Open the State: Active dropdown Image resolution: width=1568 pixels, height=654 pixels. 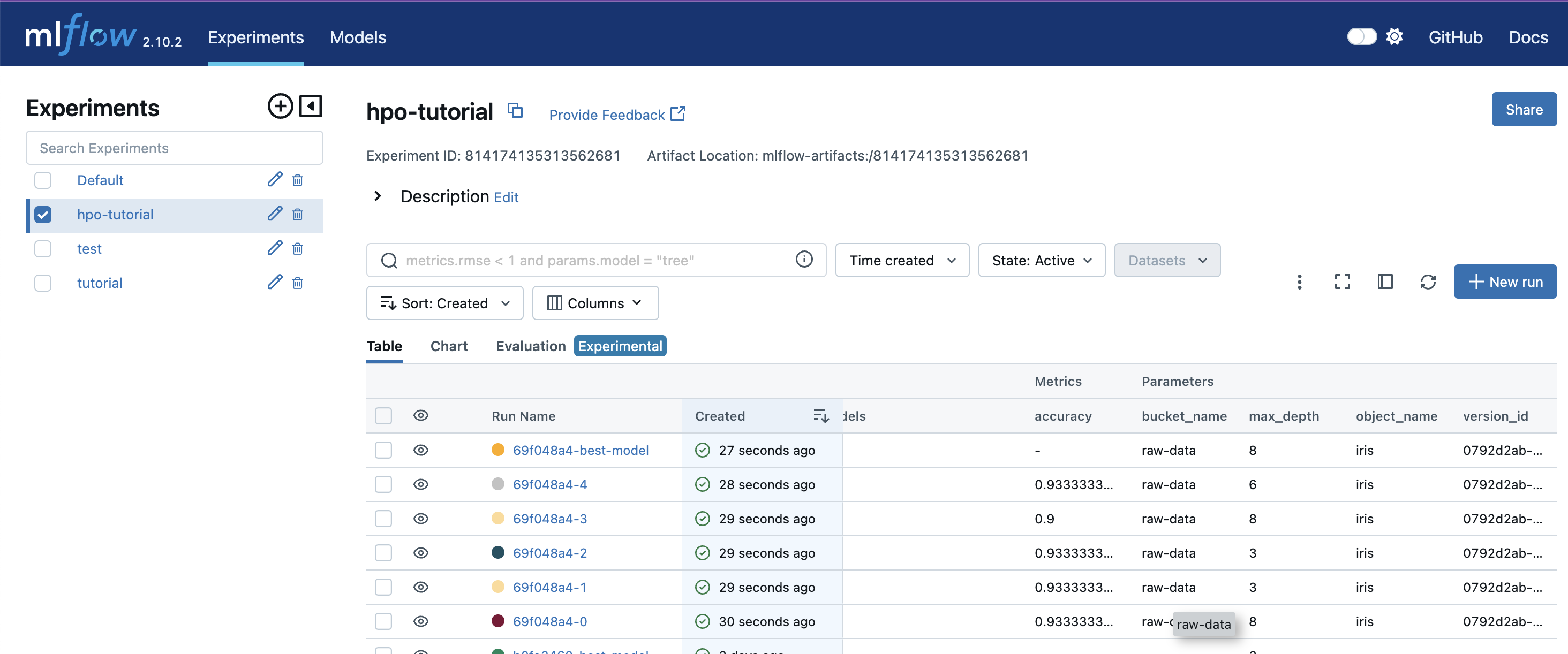[x=1041, y=261]
